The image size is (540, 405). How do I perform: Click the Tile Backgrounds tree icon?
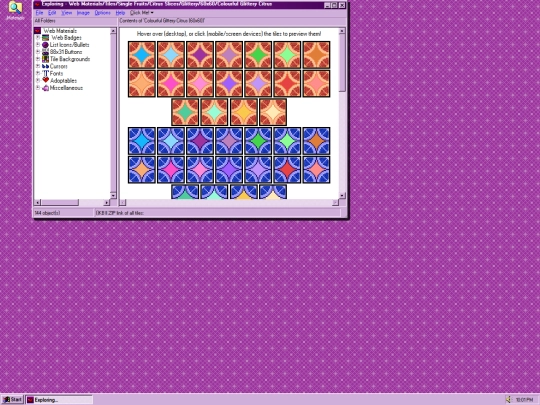pyautogui.click(x=45, y=59)
